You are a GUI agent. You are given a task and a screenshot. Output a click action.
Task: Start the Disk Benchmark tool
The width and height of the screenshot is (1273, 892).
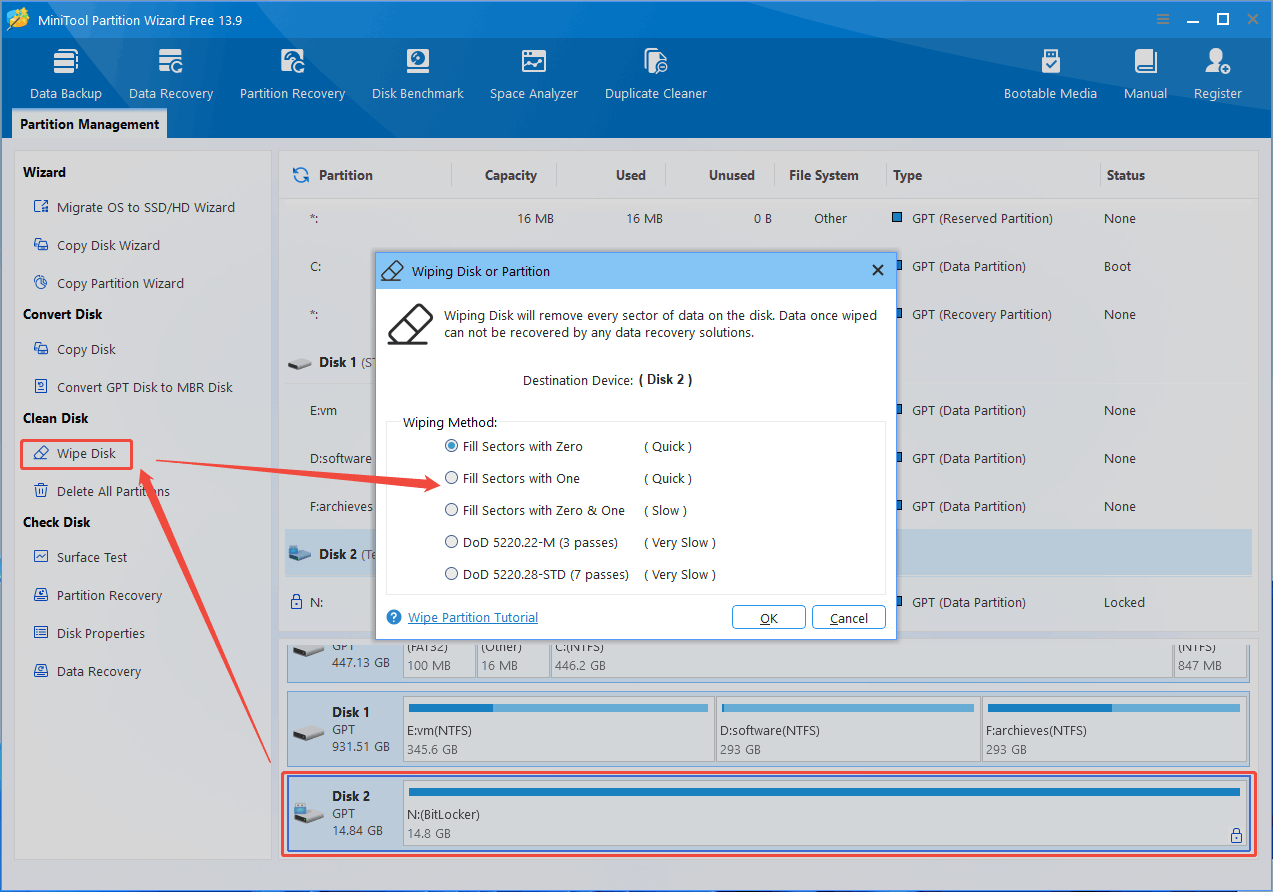click(417, 74)
